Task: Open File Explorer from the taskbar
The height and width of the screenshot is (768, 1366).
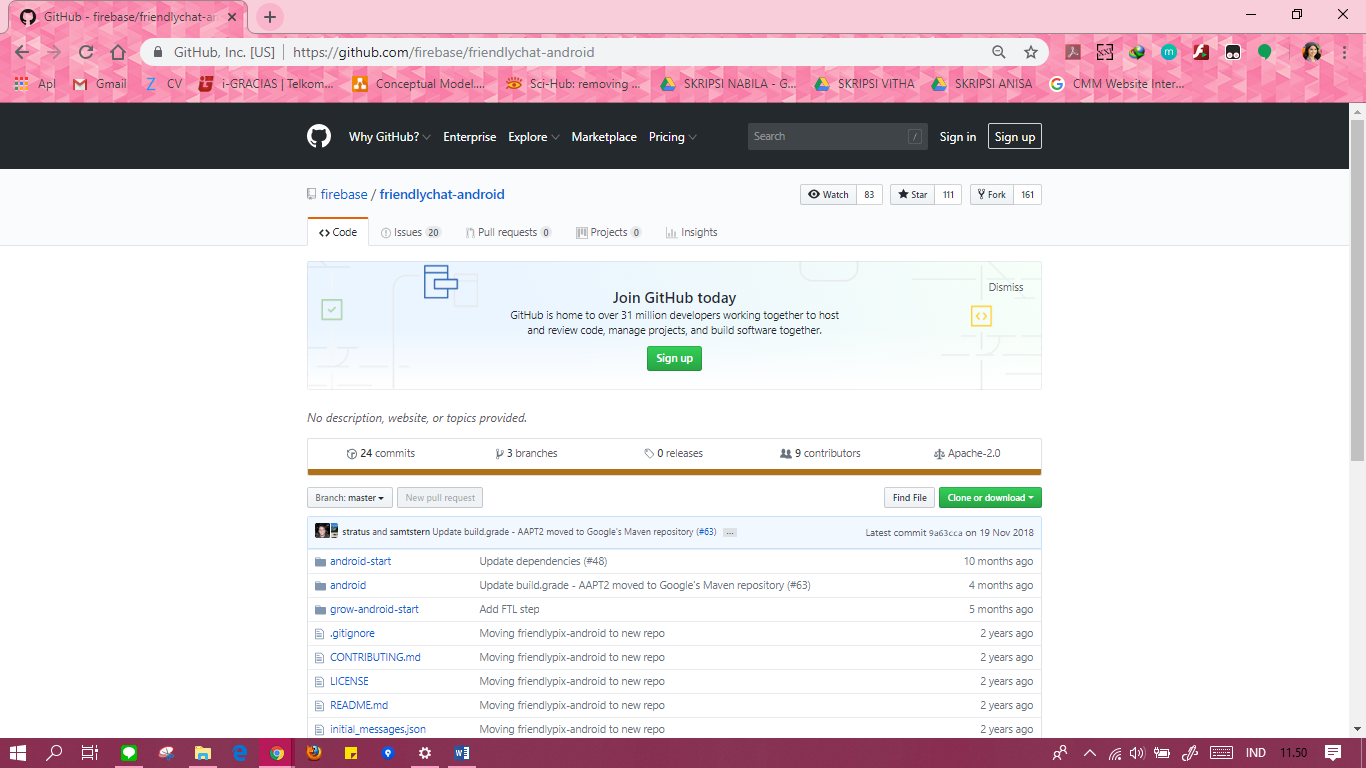Action: 203,753
